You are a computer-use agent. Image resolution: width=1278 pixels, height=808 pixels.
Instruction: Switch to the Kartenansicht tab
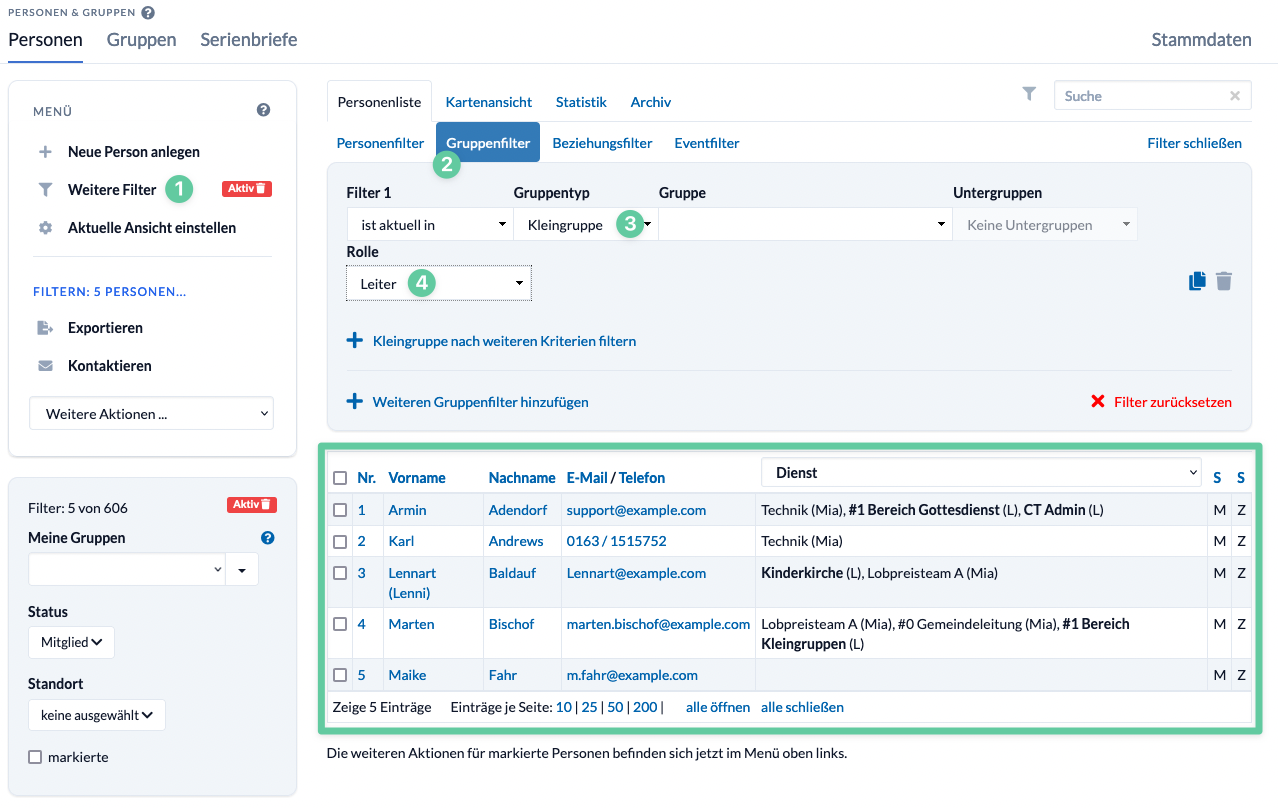(489, 102)
